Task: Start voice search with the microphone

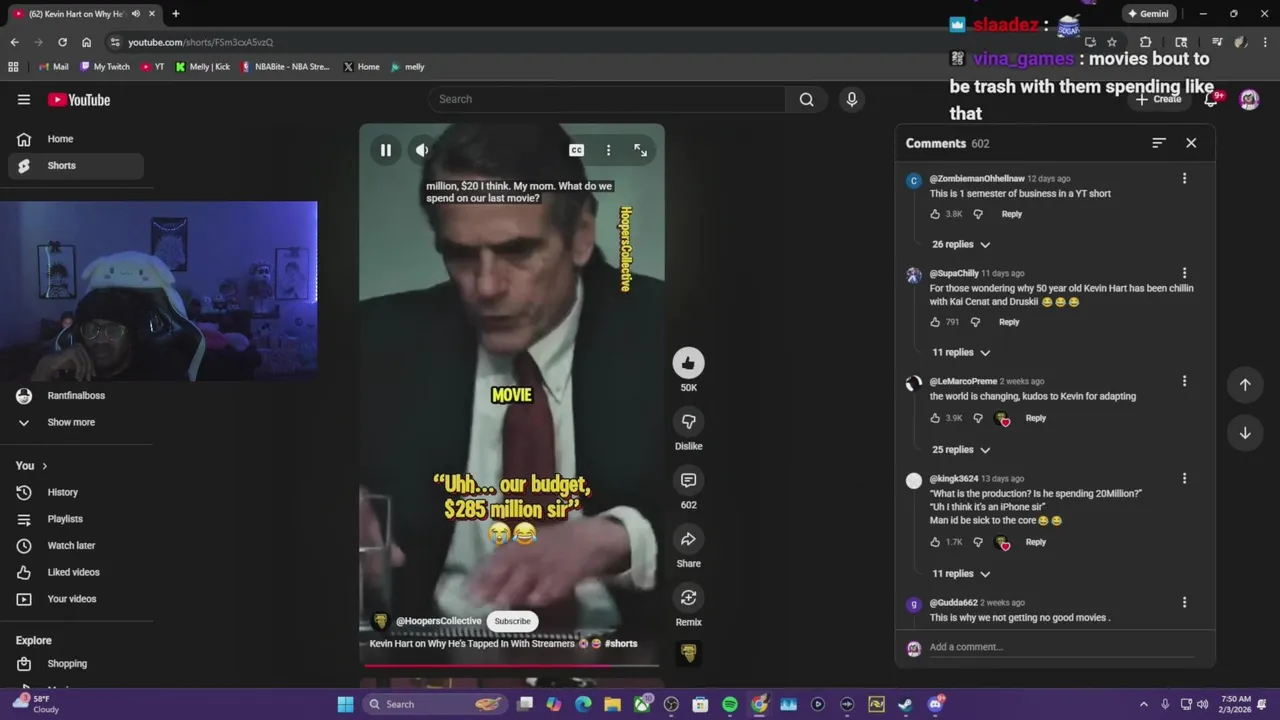Action: (x=852, y=99)
